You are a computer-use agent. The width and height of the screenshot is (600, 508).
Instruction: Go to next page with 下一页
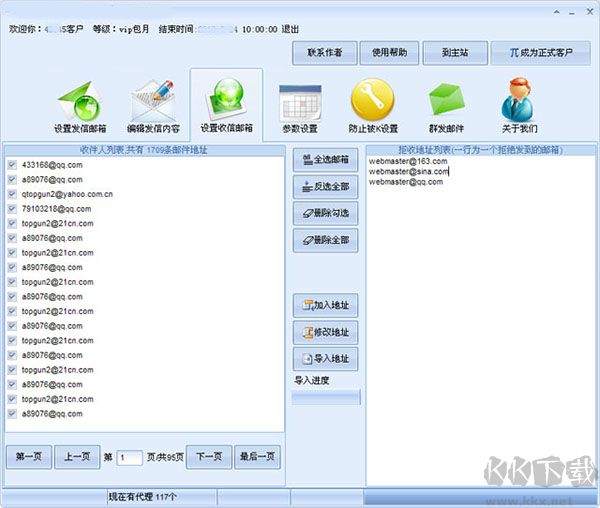[209, 457]
